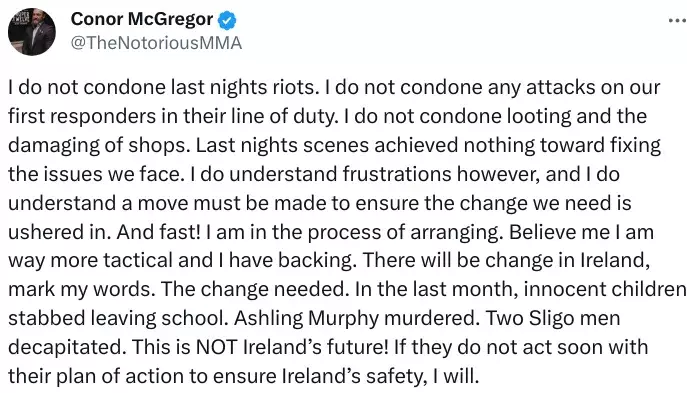Click the phrase 'mark my words'
The width and height of the screenshot is (687, 393).
click(x=81, y=290)
